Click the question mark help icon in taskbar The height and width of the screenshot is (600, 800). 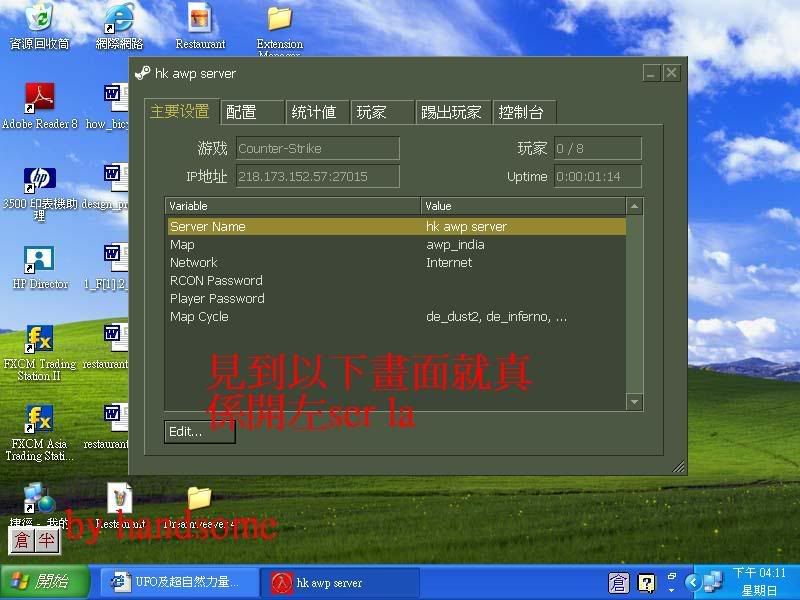point(646,583)
